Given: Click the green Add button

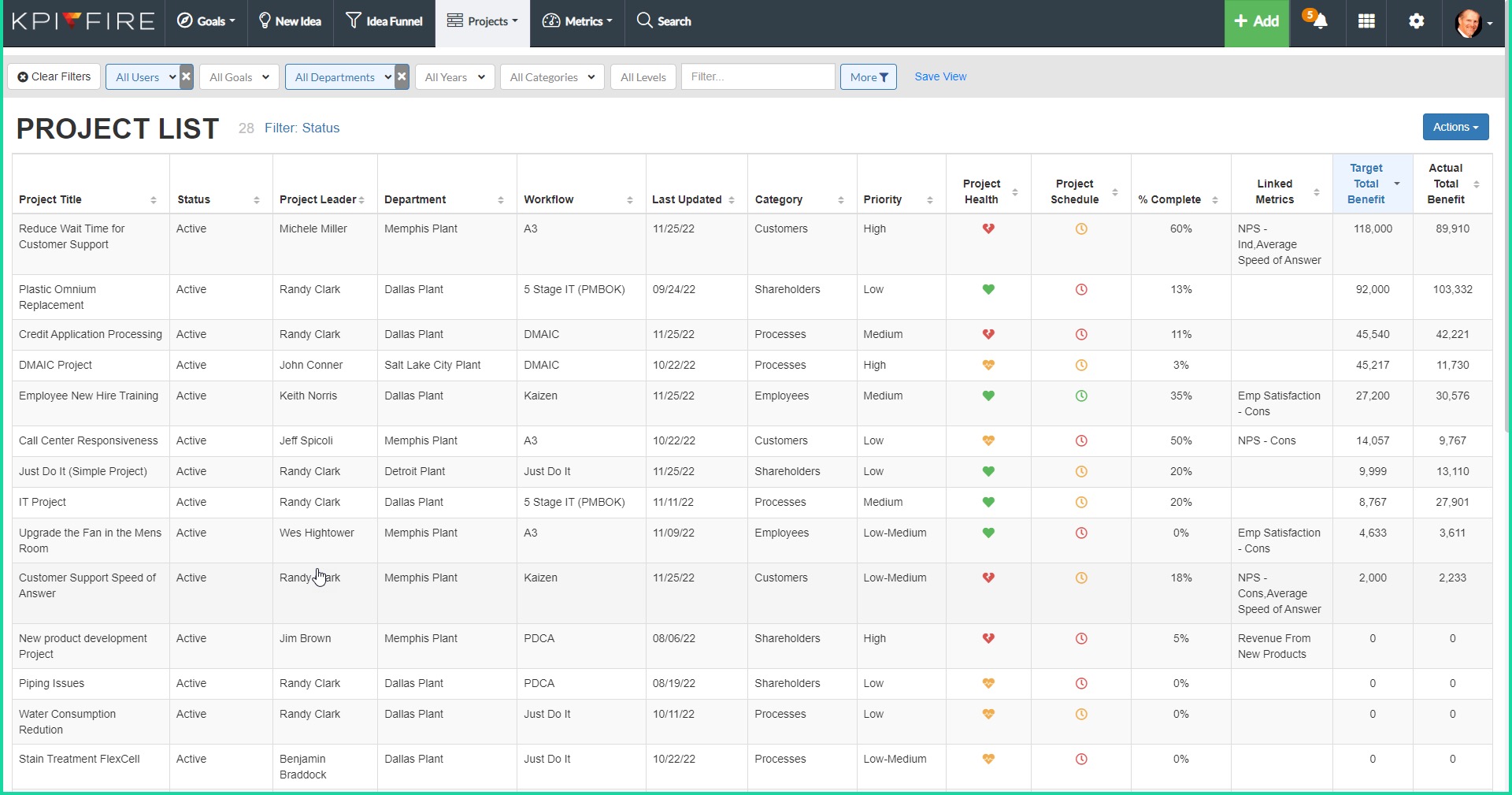Looking at the screenshot, I should pos(1256,21).
